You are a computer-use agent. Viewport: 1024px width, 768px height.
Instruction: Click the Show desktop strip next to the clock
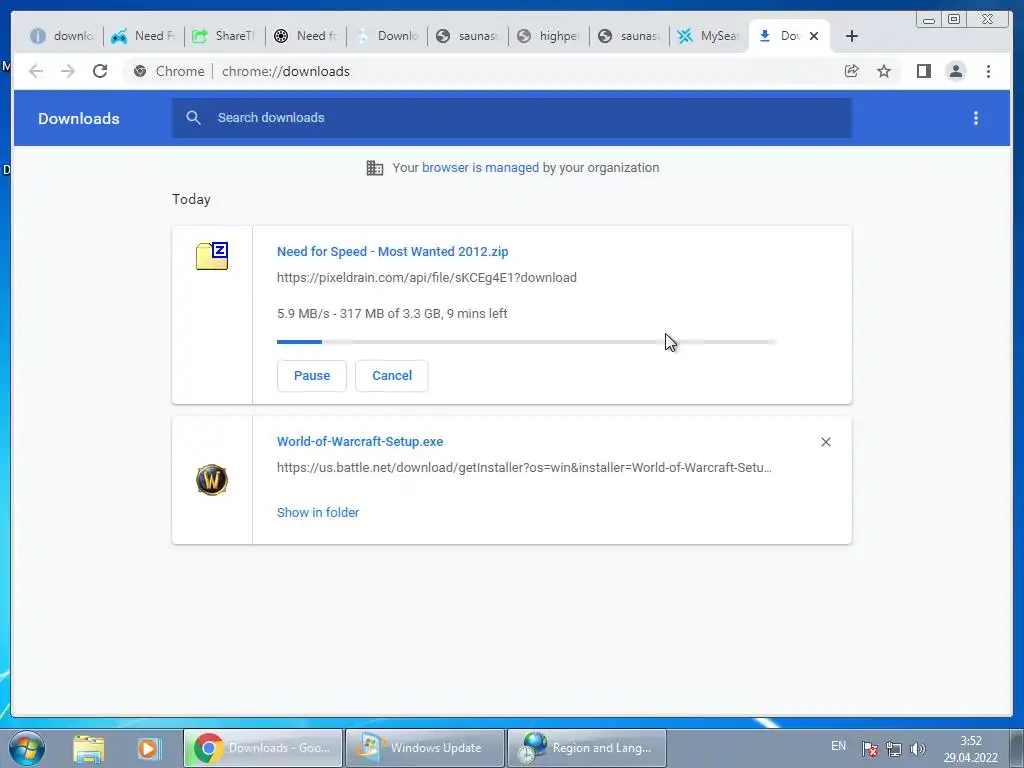point(1017,748)
